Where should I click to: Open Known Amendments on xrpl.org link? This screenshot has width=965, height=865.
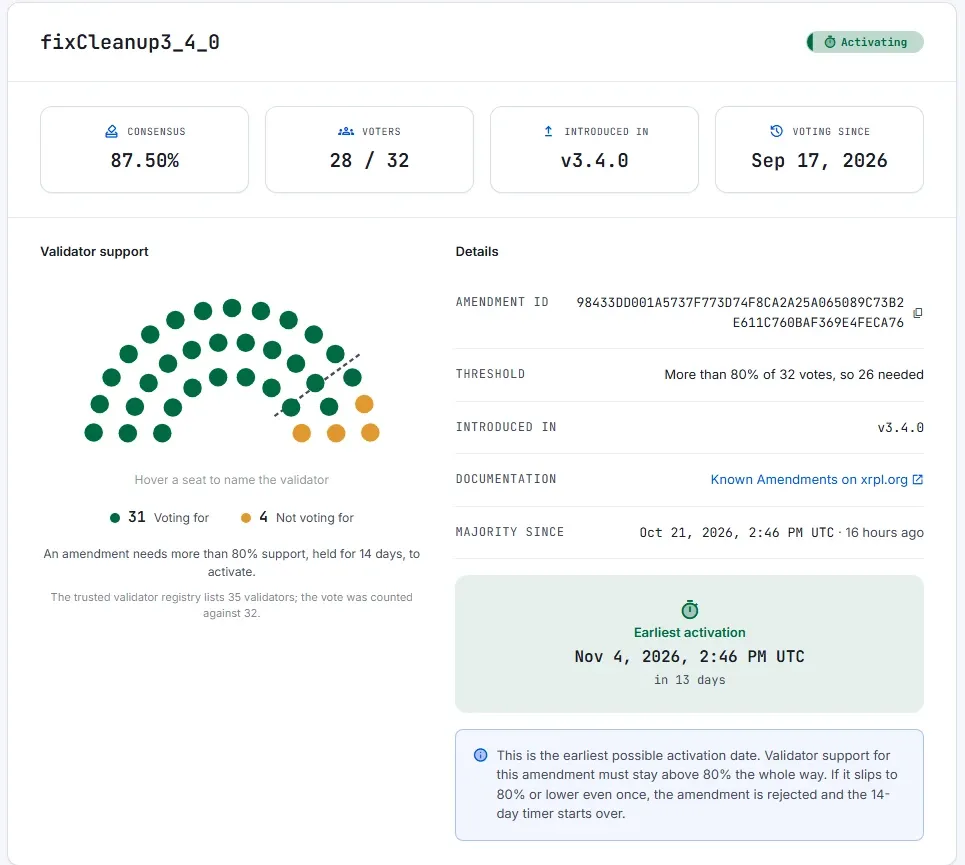point(817,480)
